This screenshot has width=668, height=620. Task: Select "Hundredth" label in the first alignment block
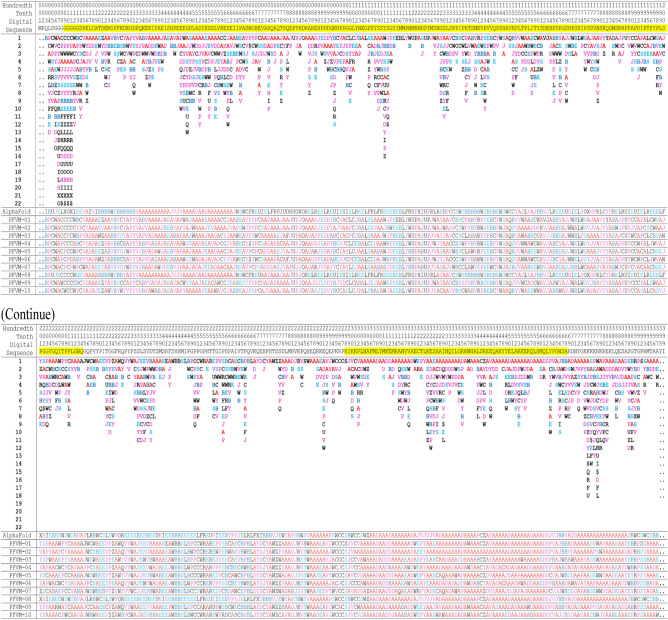click(x=18, y=6)
